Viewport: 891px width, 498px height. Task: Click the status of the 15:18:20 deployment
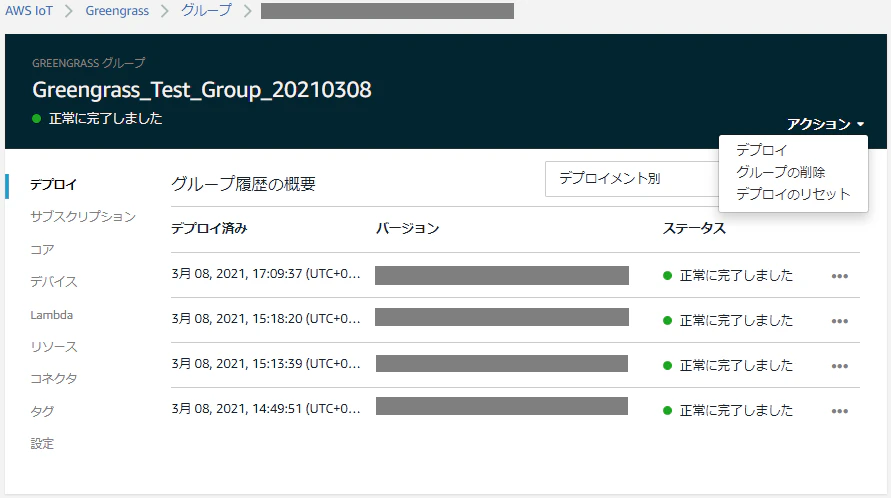[x=728, y=321]
